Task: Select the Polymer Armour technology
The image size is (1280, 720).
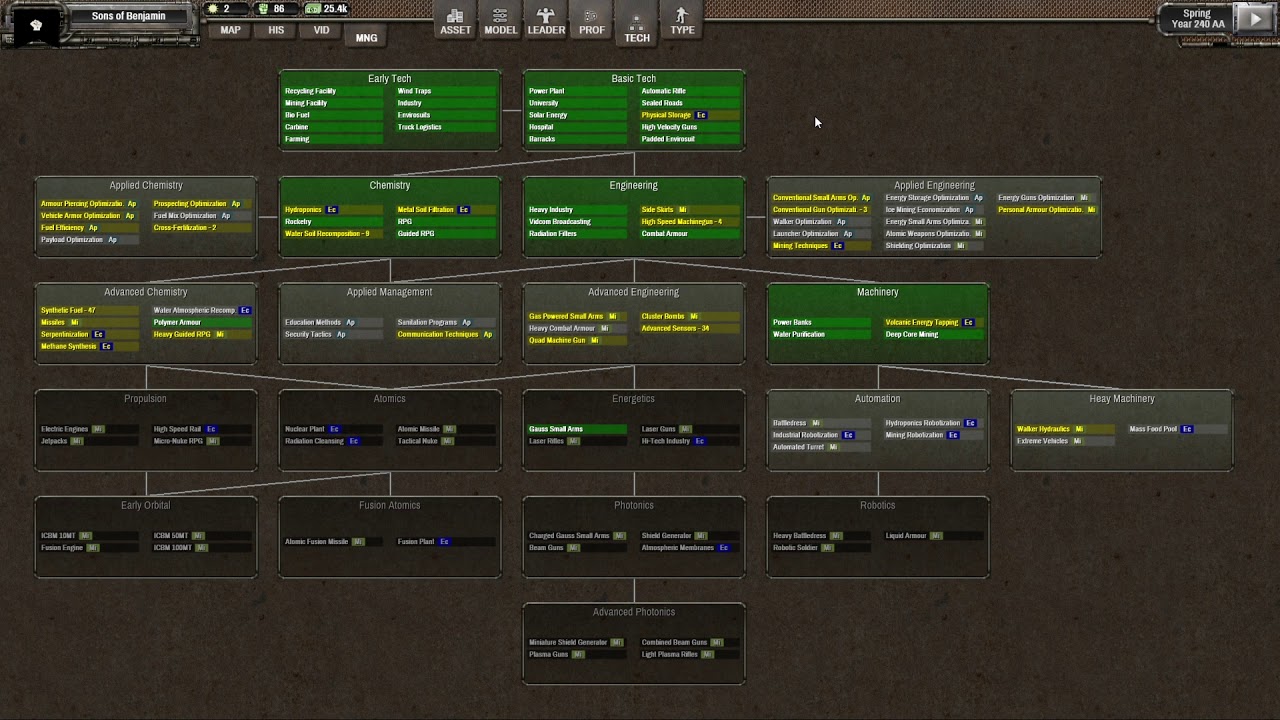Action: (202, 322)
